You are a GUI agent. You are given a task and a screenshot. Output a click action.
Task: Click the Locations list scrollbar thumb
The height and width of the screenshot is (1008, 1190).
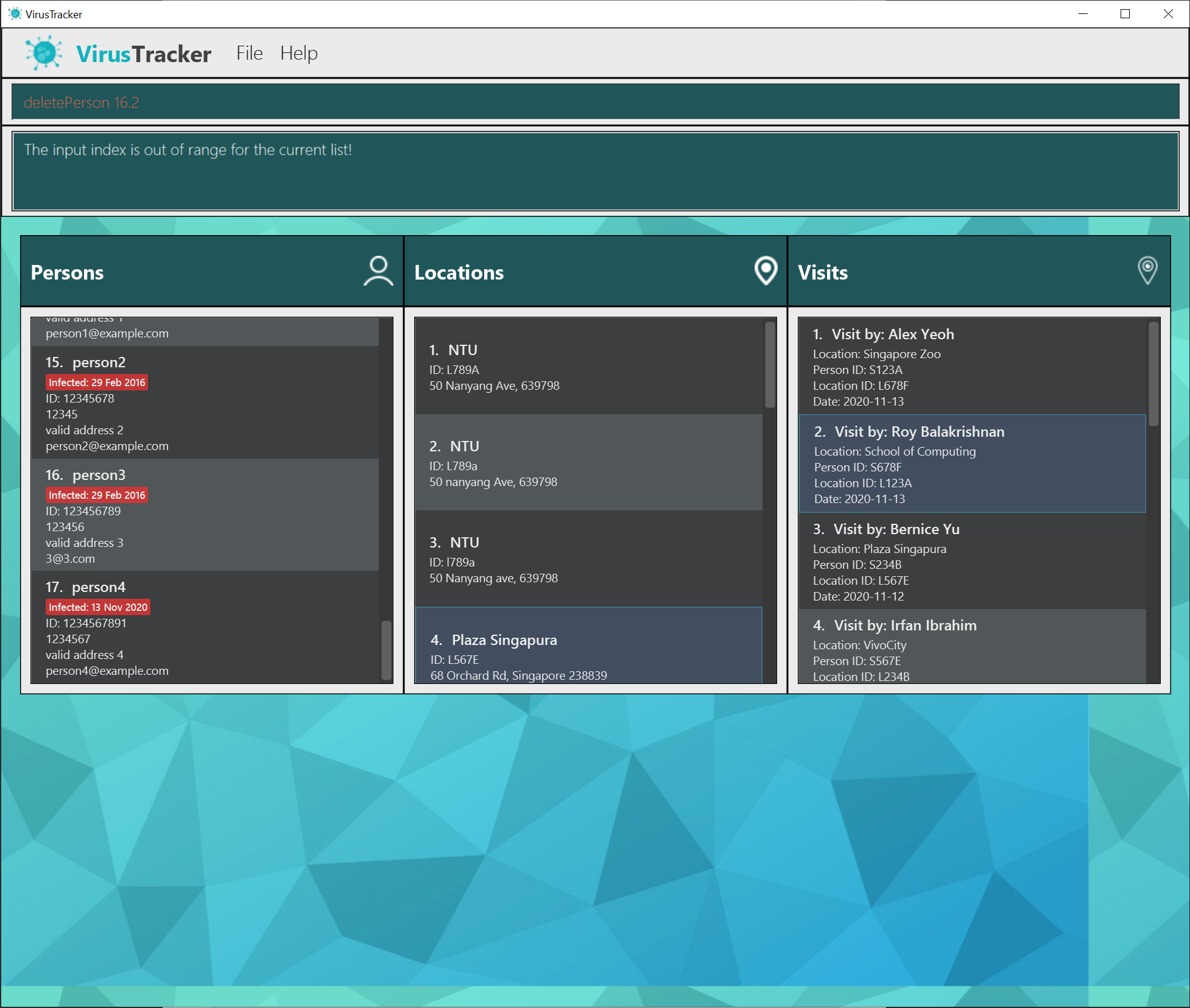pos(770,365)
